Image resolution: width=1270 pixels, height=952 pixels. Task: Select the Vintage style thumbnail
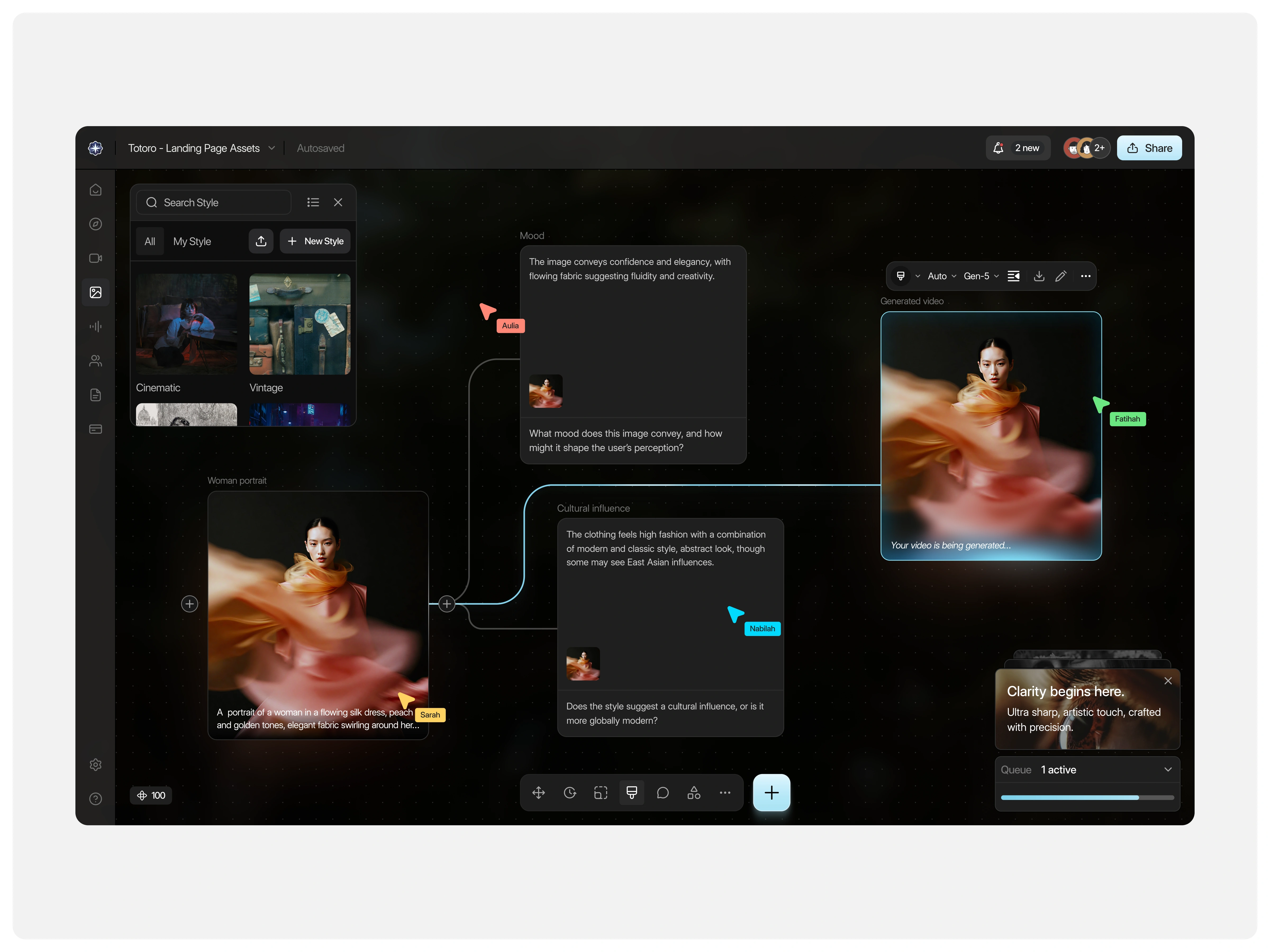(300, 324)
